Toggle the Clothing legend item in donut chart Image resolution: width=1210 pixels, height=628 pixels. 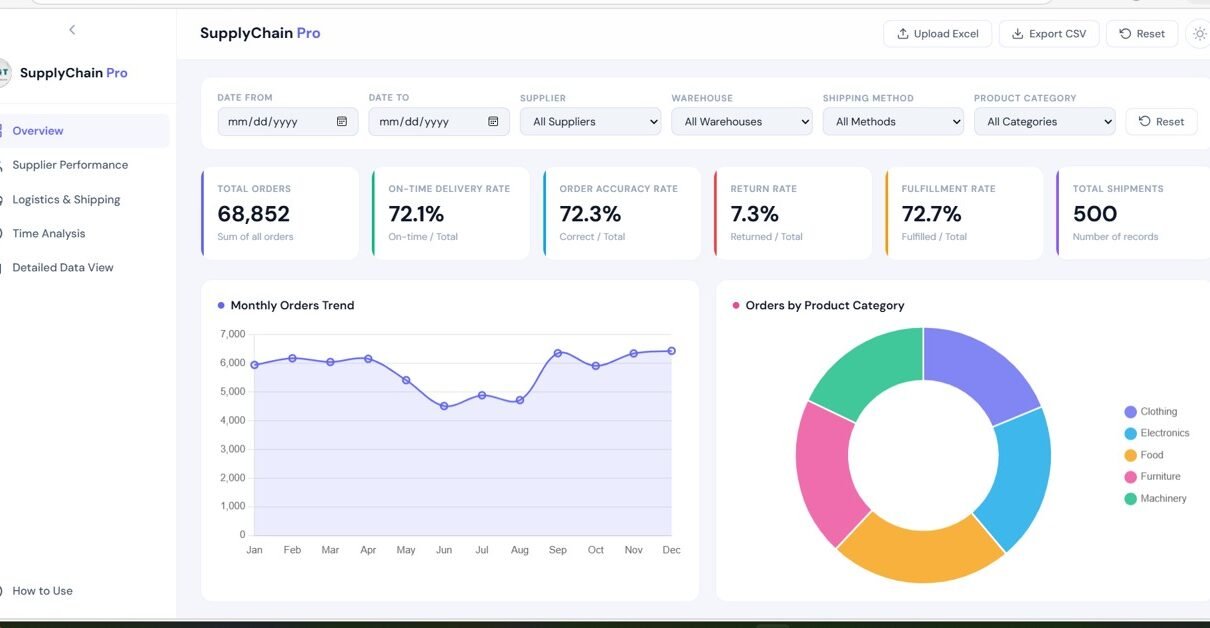tap(1158, 412)
